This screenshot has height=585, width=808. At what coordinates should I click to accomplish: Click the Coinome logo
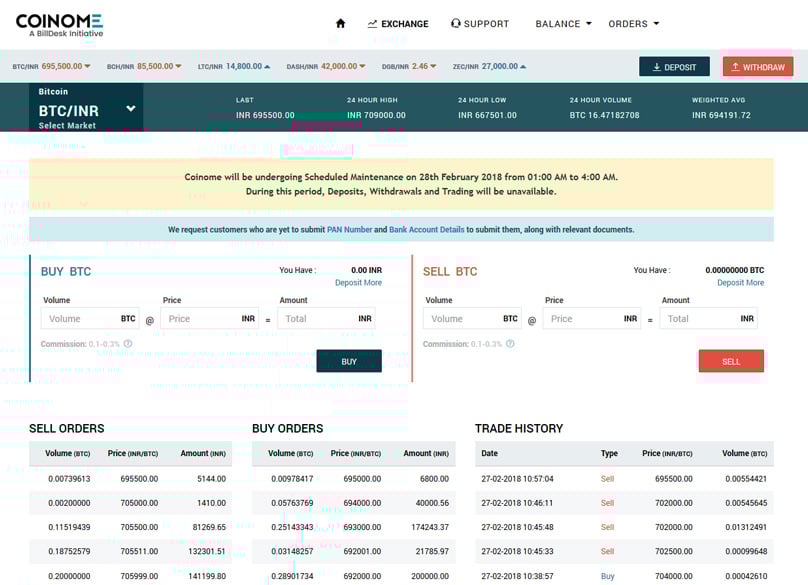[x=60, y=25]
